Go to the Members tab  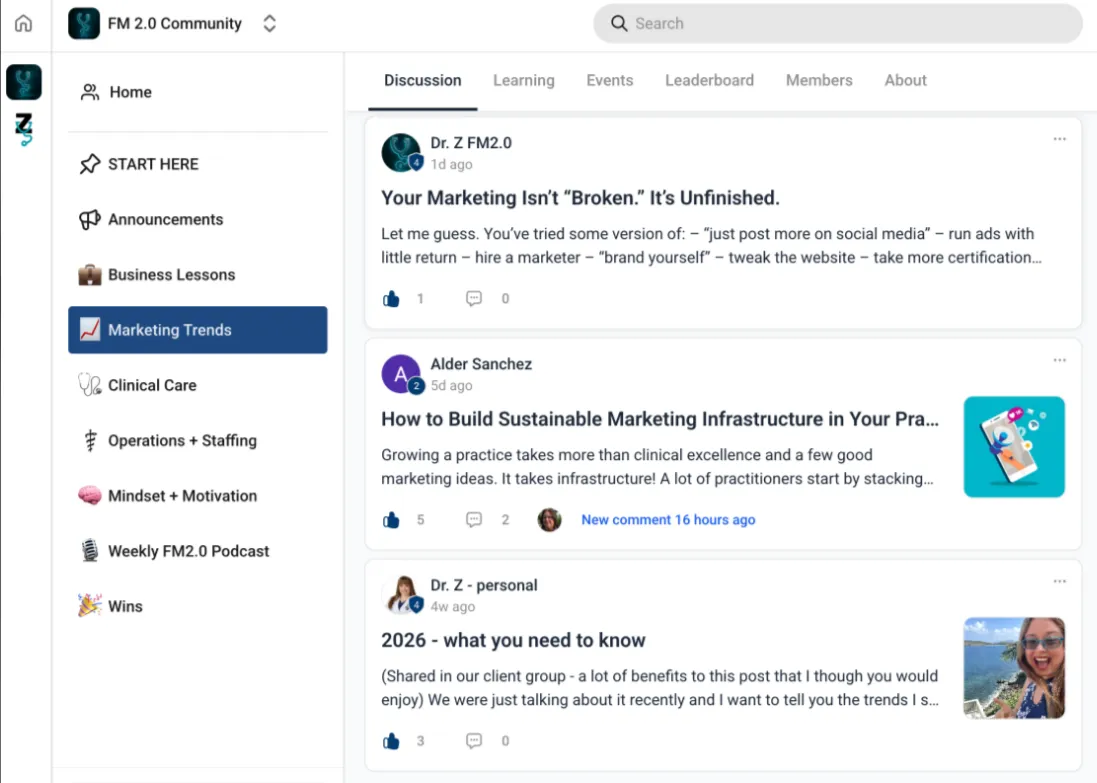click(x=819, y=81)
